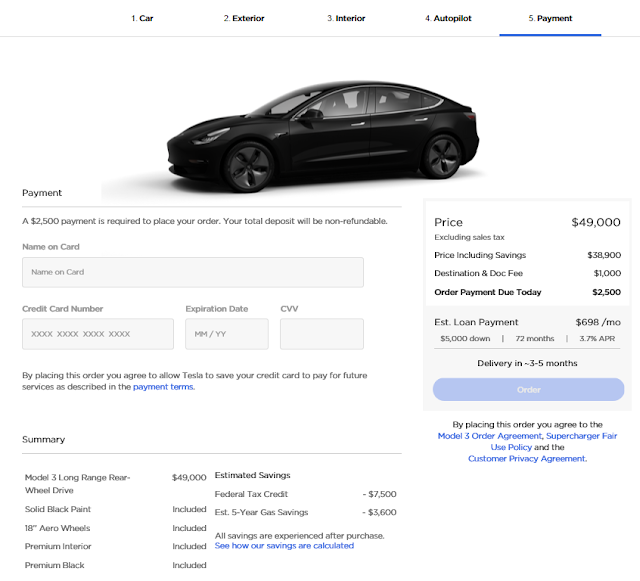Screen dimensions: 640x581
Task: Go to the 1. Car step tab
Action: [x=142, y=18]
